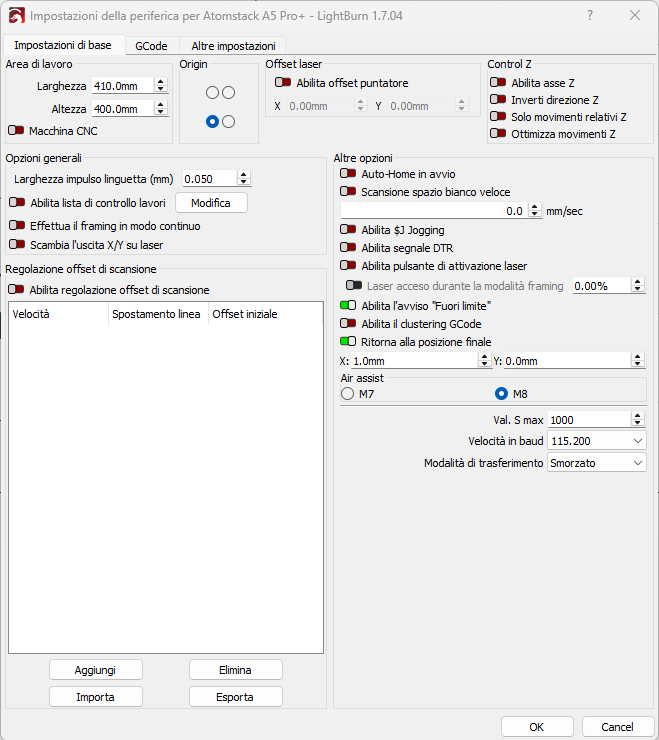This screenshot has width=659, height=740.
Task: Enable the Macchina CNC toggle
Action: point(16,131)
